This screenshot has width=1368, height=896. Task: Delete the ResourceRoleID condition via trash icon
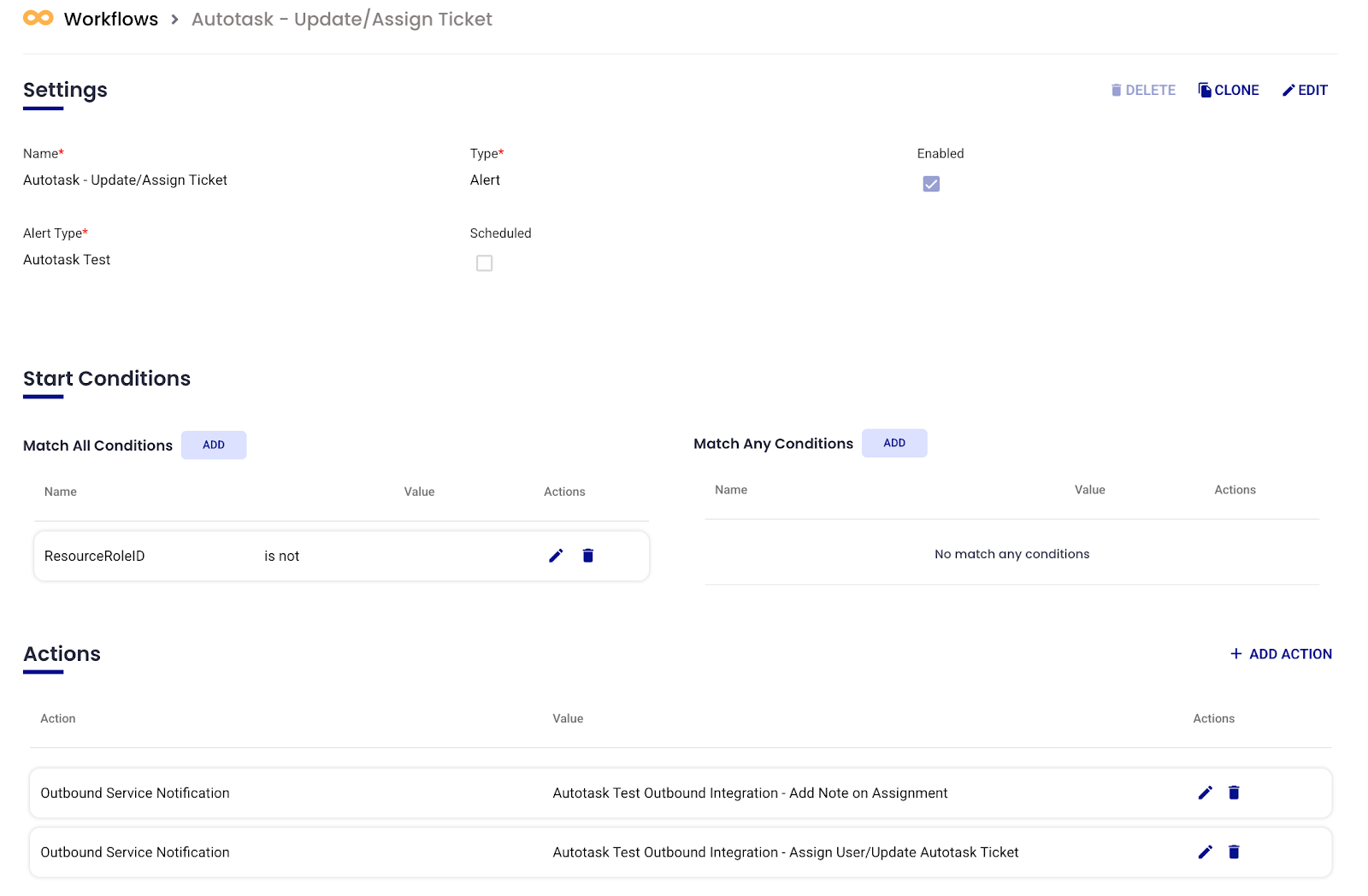point(588,556)
